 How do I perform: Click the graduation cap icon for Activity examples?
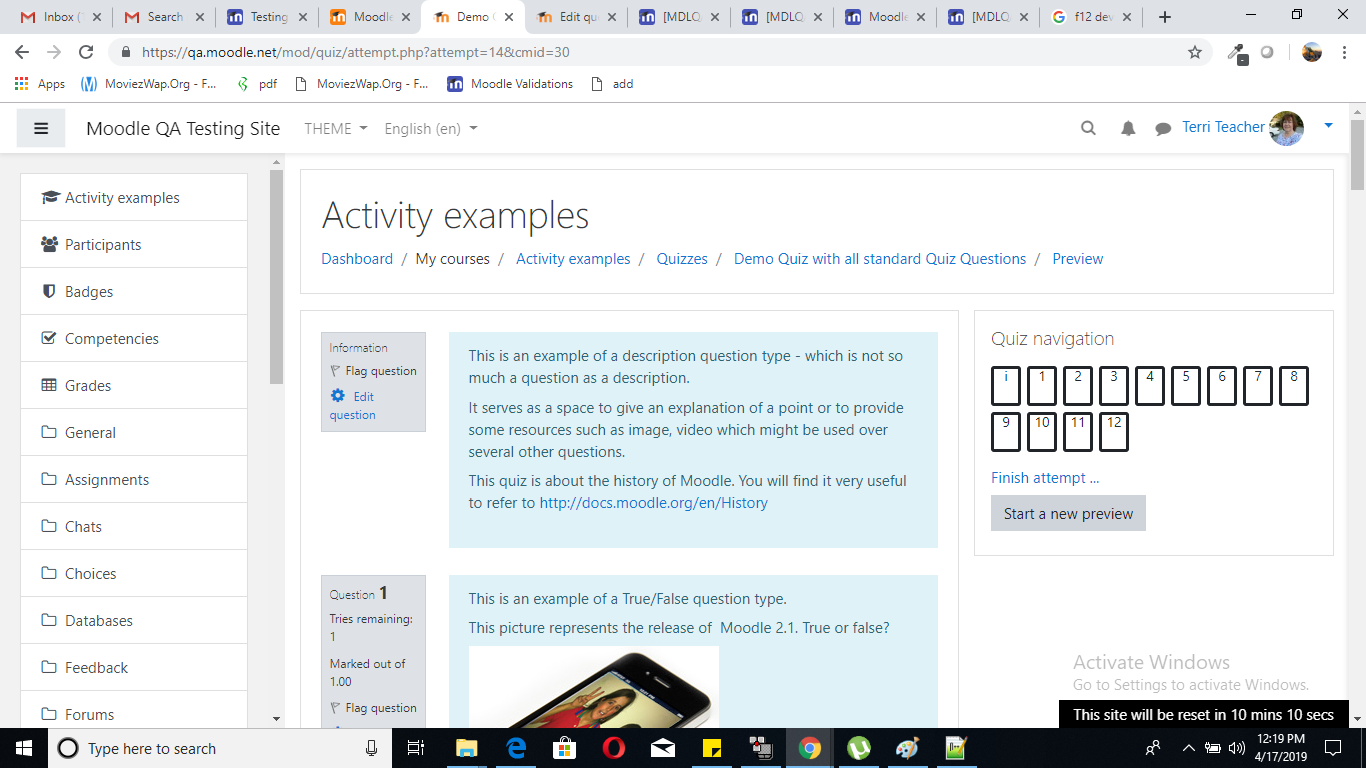[50, 197]
